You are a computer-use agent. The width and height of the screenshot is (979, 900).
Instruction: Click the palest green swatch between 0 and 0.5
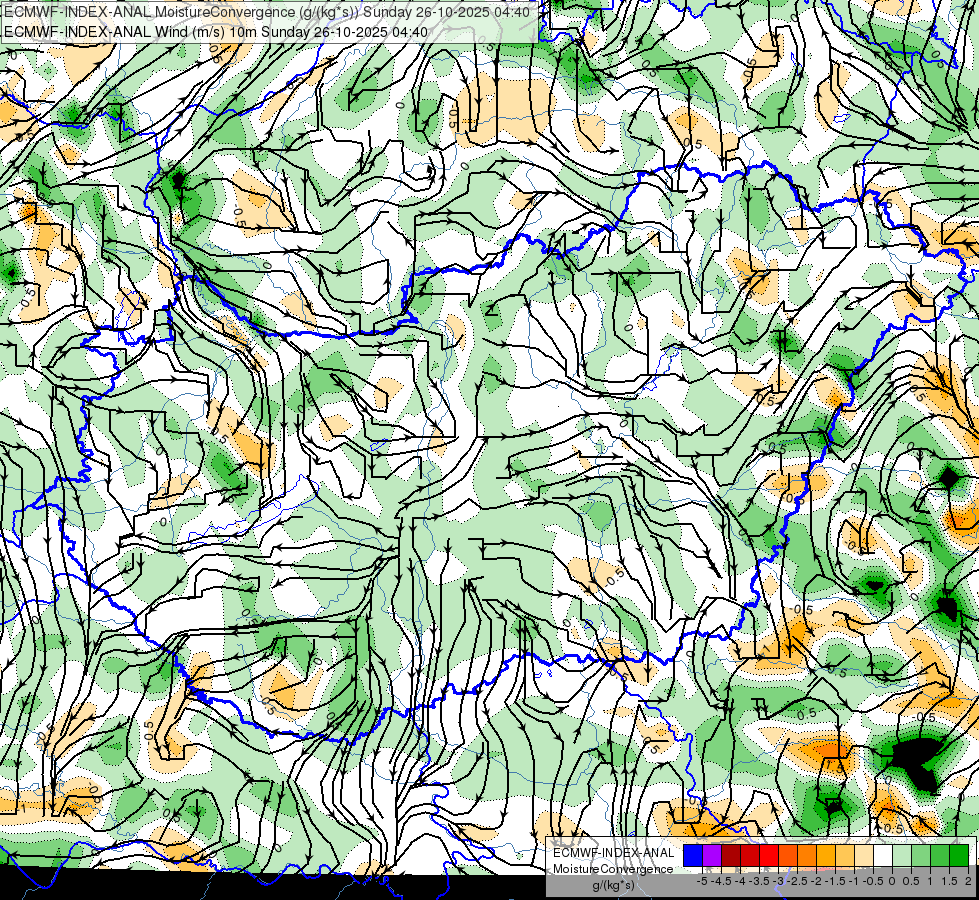coord(902,856)
